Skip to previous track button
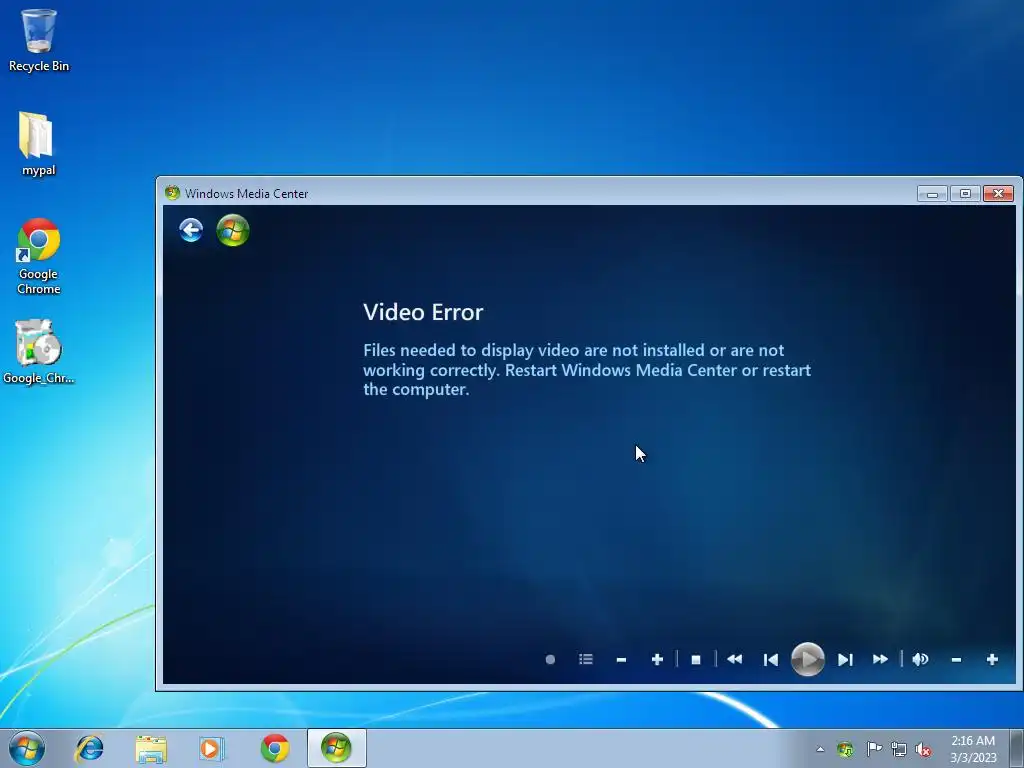Screen dimensions: 1024x768 (771, 660)
